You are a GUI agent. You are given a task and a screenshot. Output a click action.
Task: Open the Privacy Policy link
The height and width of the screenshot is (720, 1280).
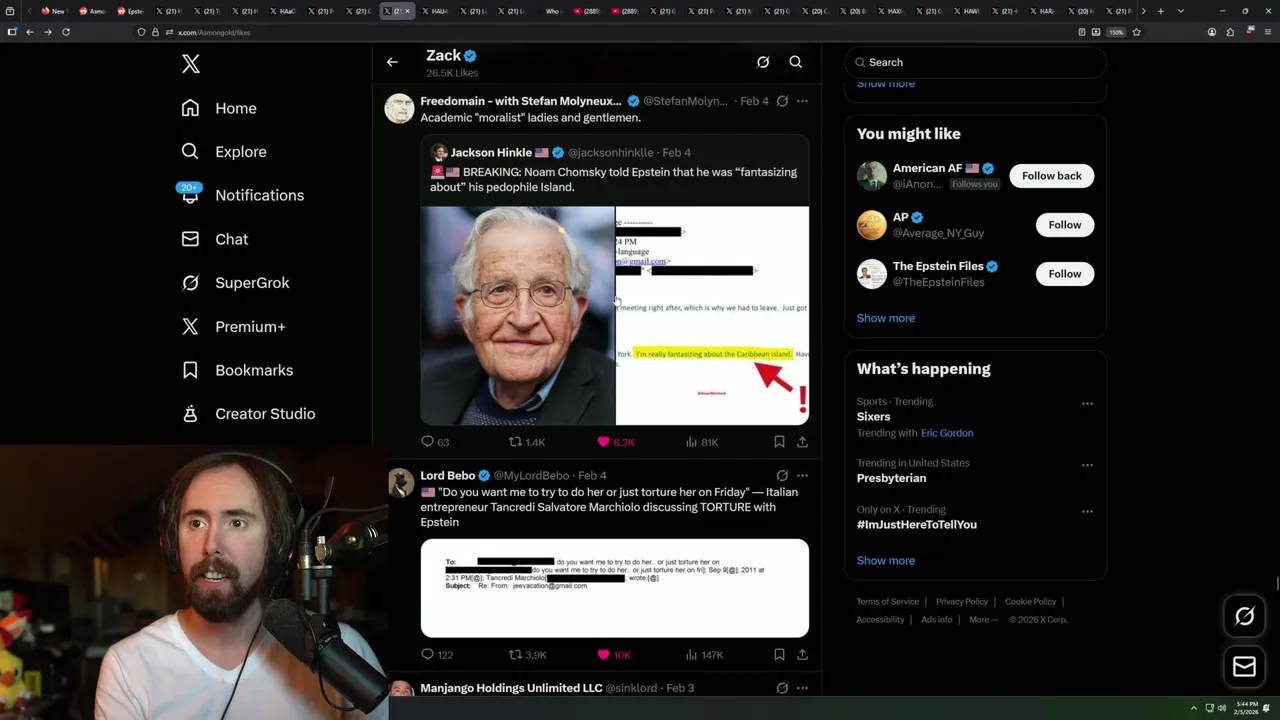pyautogui.click(x=961, y=602)
